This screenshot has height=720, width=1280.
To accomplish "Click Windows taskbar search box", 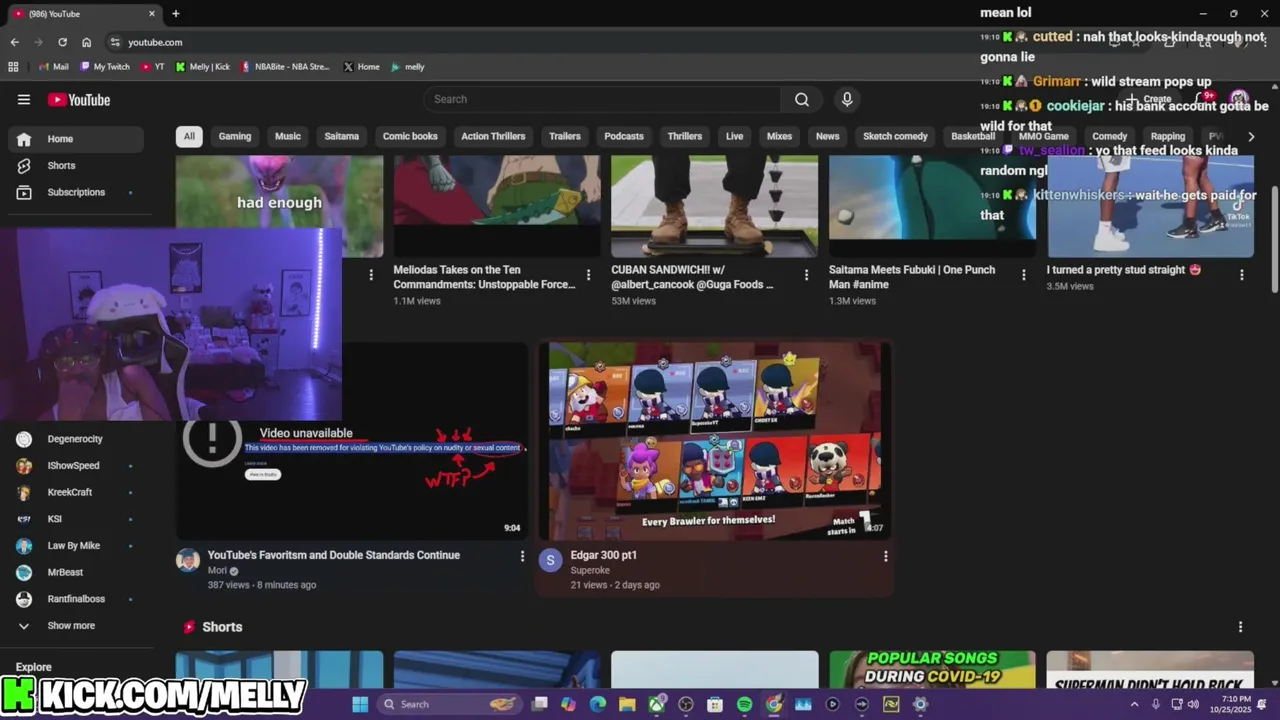I will (450, 704).
